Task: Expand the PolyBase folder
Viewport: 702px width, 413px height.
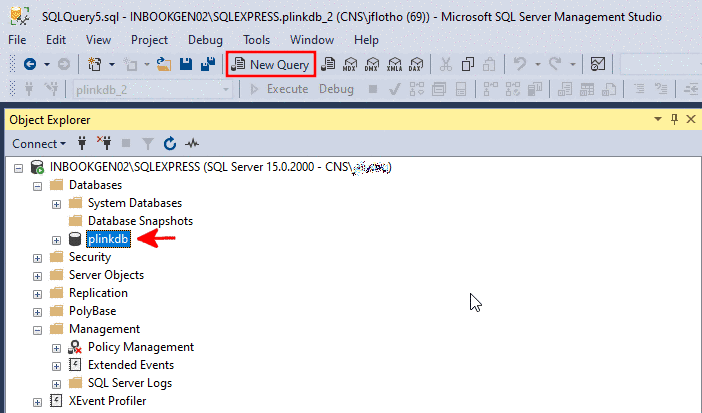Action: click(38, 312)
